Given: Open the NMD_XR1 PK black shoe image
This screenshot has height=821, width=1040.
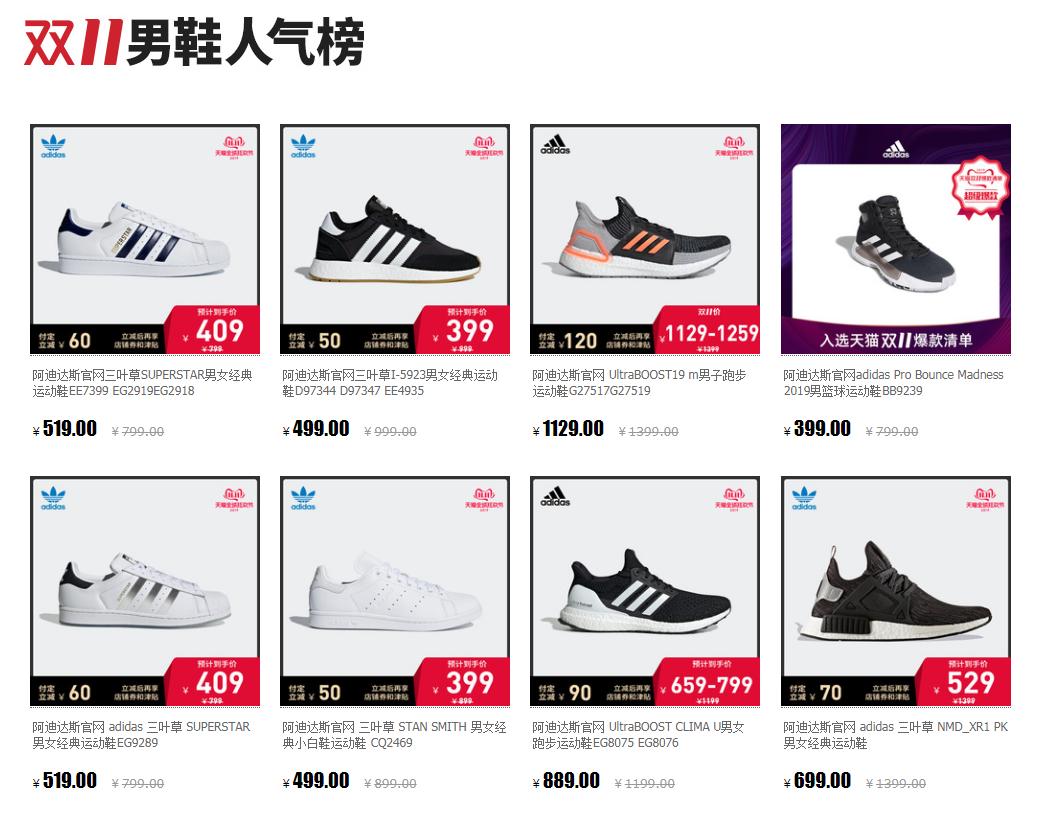Looking at the screenshot, I should (x=895, y=591).
